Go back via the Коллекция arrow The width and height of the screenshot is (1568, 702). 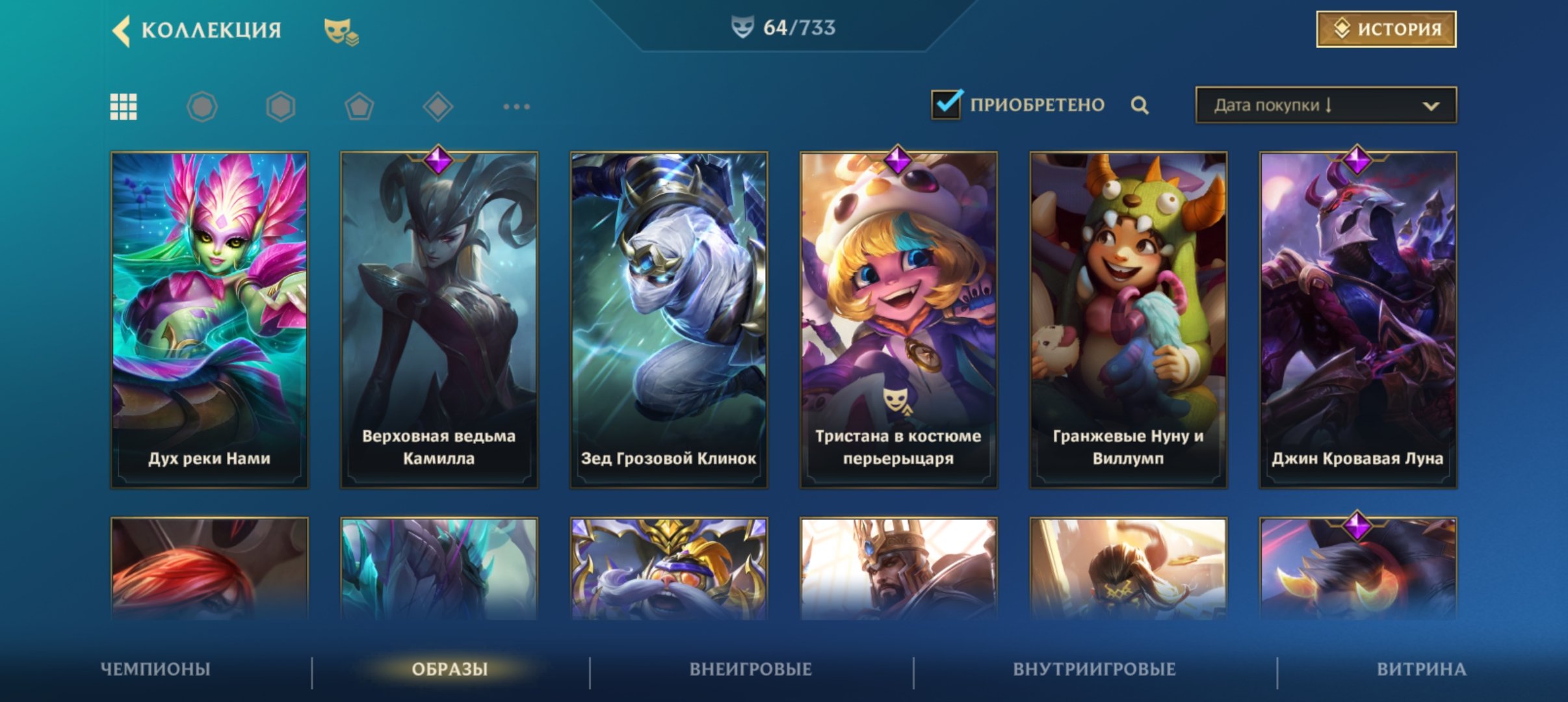pyautogui.click(x=121, y=31)
